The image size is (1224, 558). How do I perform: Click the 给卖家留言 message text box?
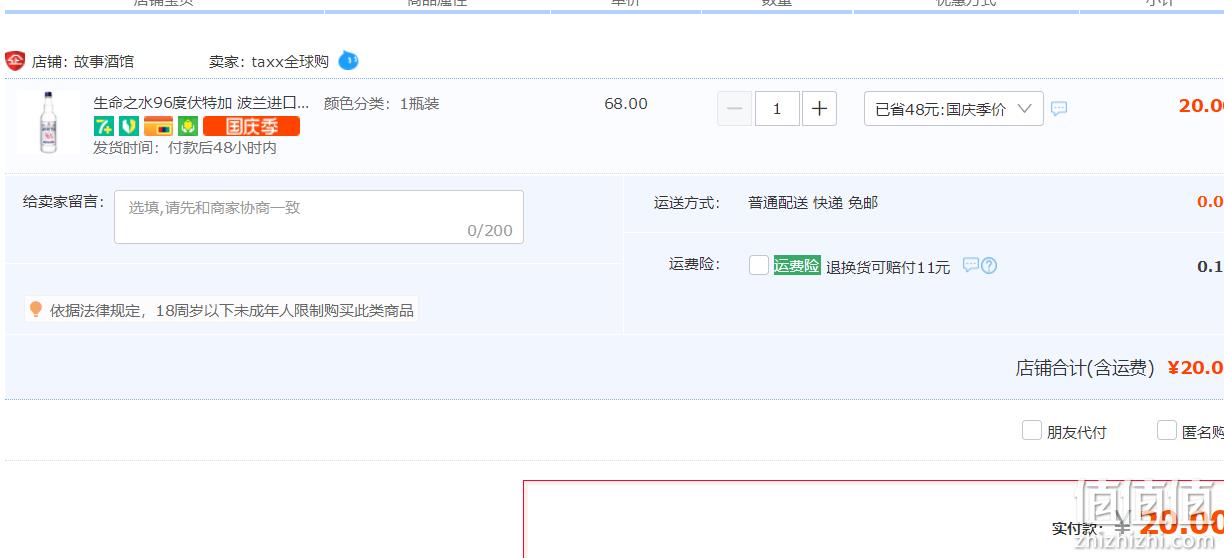click(x=319, y=217)
